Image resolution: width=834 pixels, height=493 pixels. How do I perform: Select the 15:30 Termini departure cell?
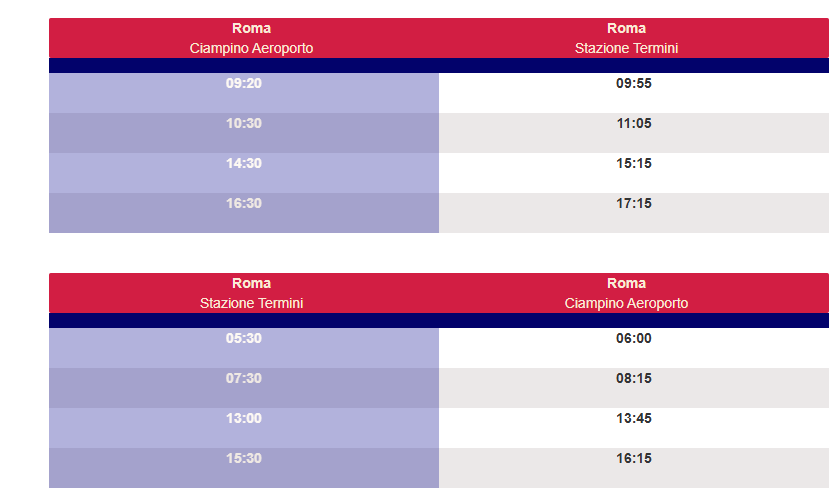244,468
